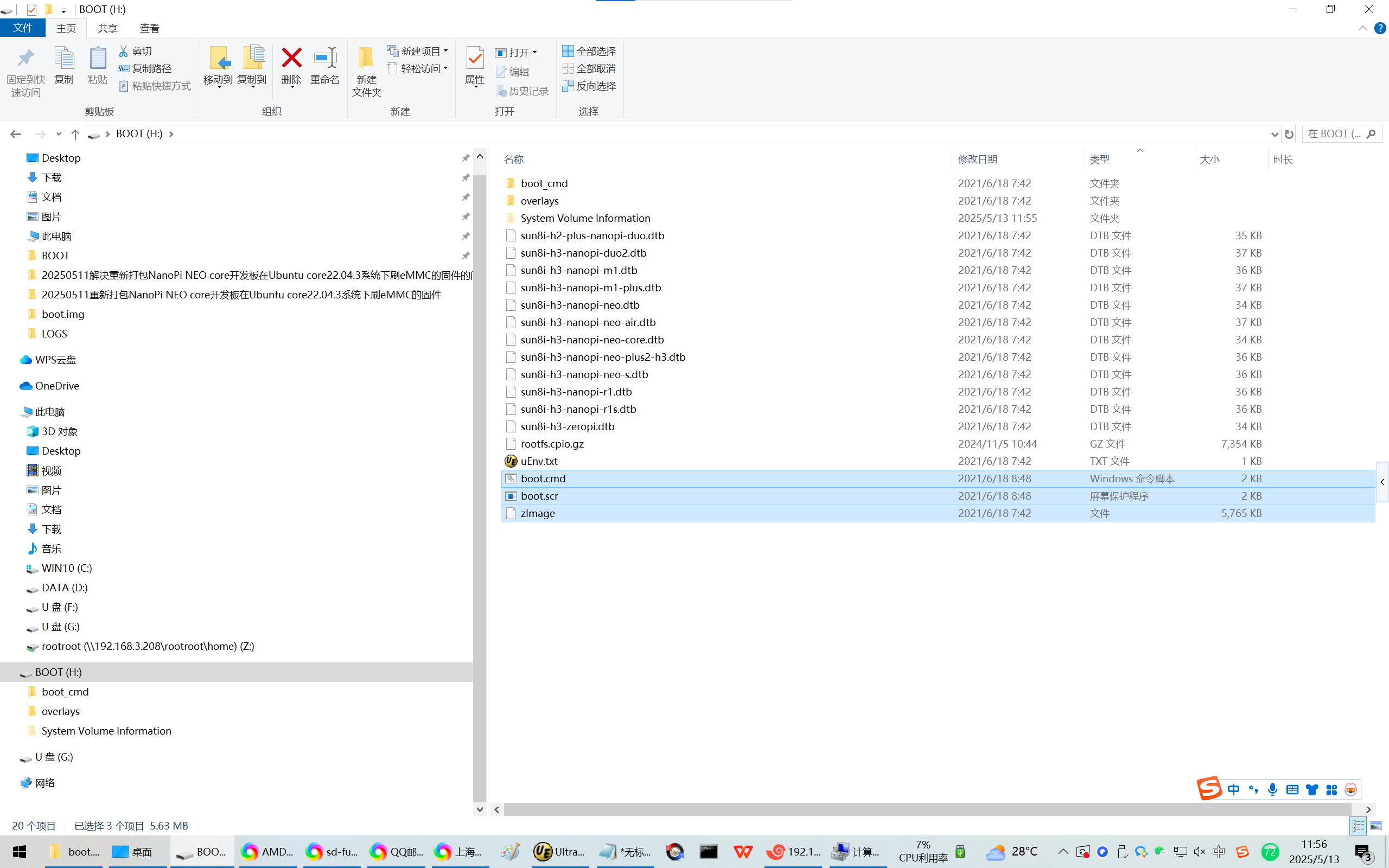Open the blue File menu tab

(x=23, y=28)
